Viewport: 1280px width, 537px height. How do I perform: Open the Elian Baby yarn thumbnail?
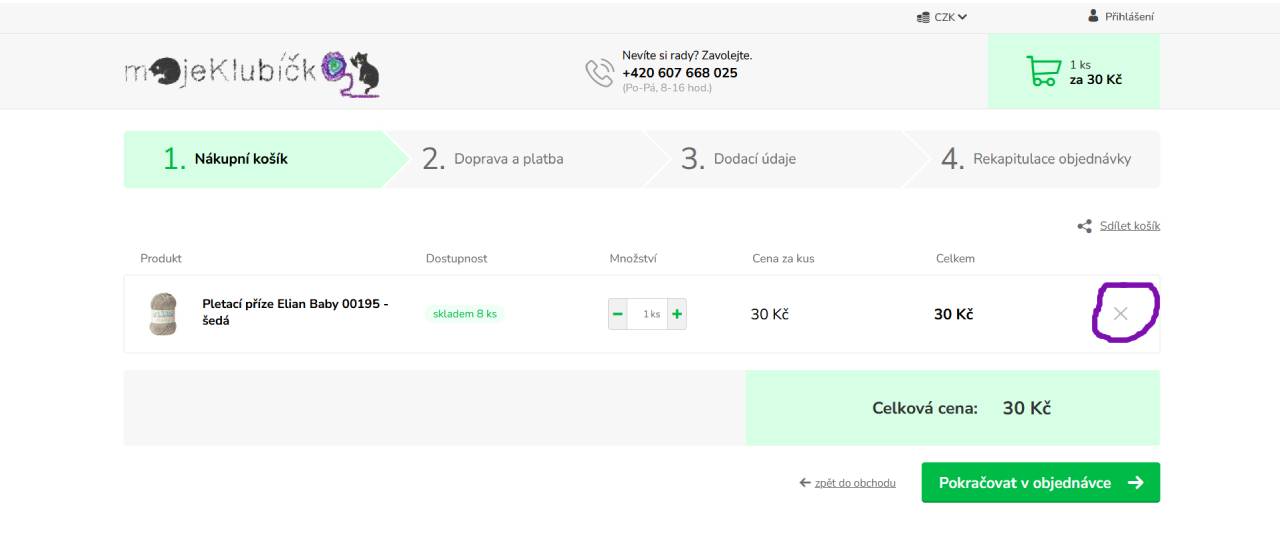[163, 314]
